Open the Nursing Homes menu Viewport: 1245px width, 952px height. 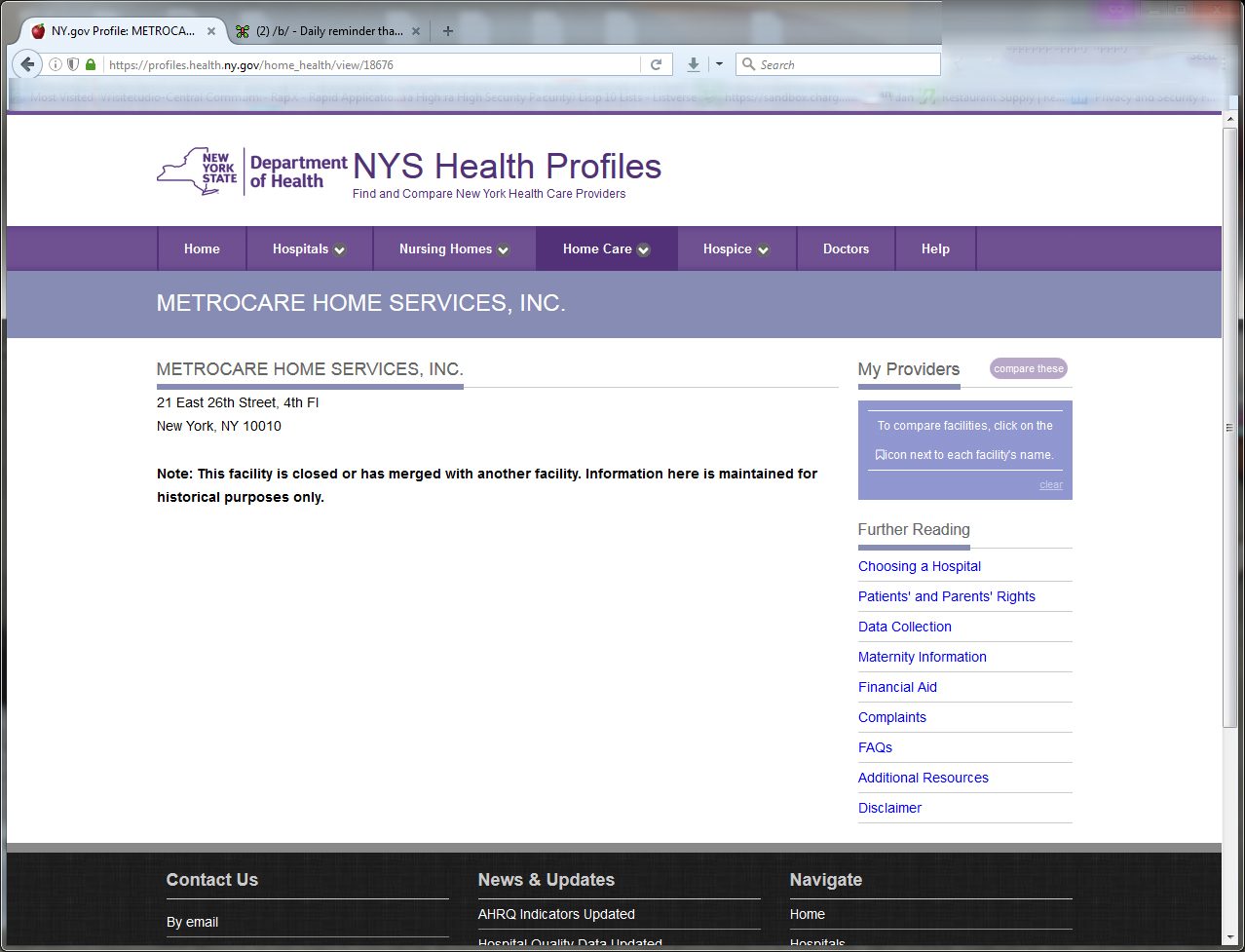[x=454, y=248]
